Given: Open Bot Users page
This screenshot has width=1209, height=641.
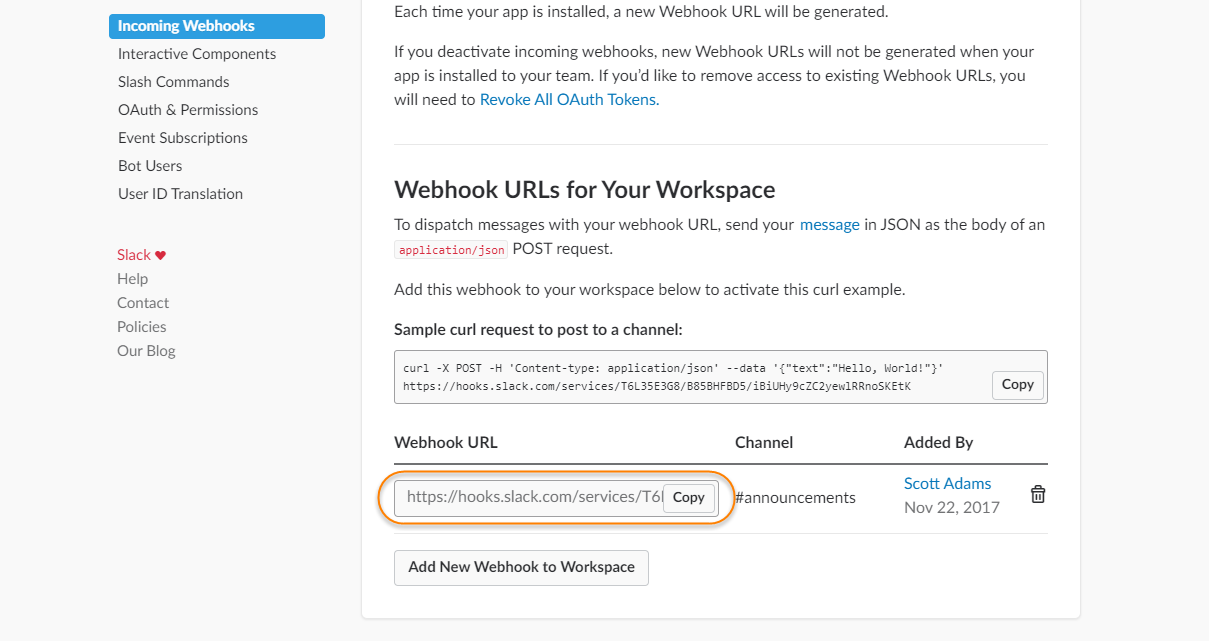Looking at the screenshot, I should coord(150,166).
